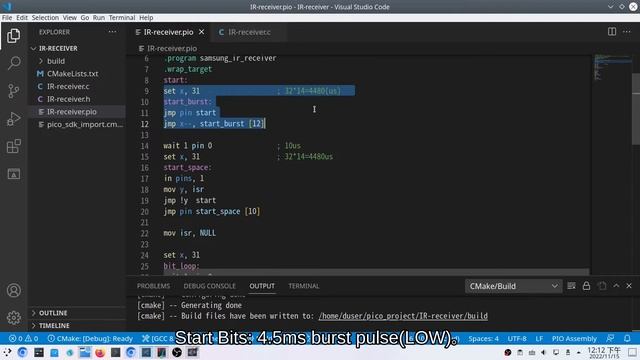Click CMake: [Debug]: Ready status item
640x360 pixels.
(90, 338)
